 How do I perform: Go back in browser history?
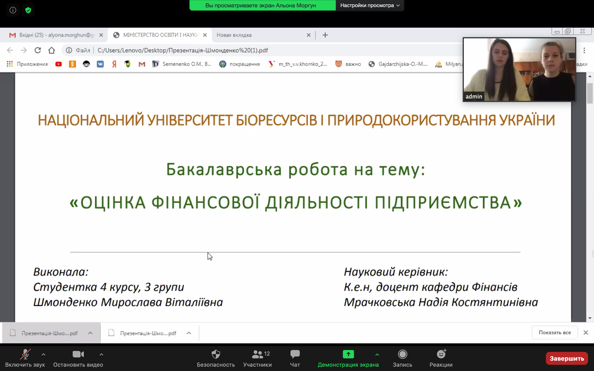(x=10, y=50)
